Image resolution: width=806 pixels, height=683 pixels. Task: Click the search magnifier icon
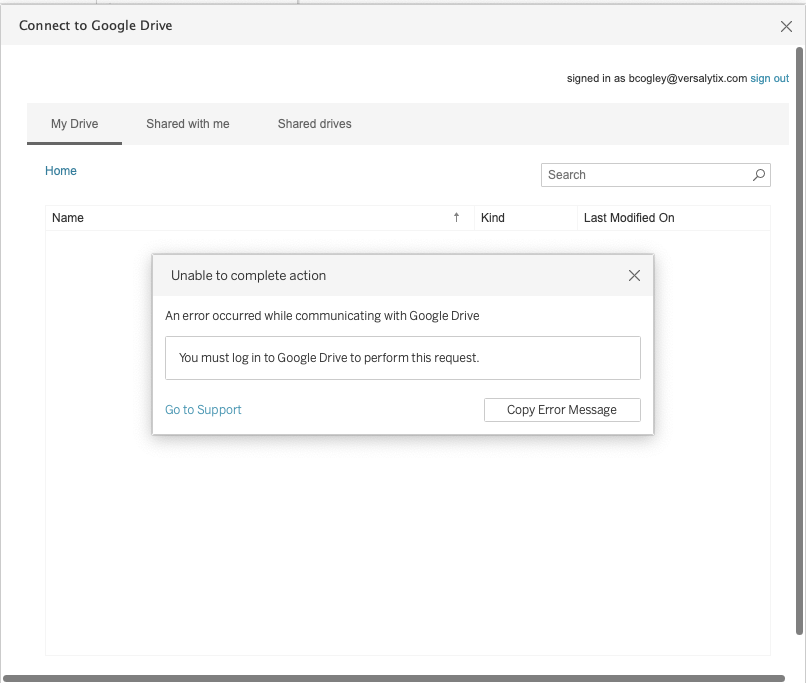759,175
